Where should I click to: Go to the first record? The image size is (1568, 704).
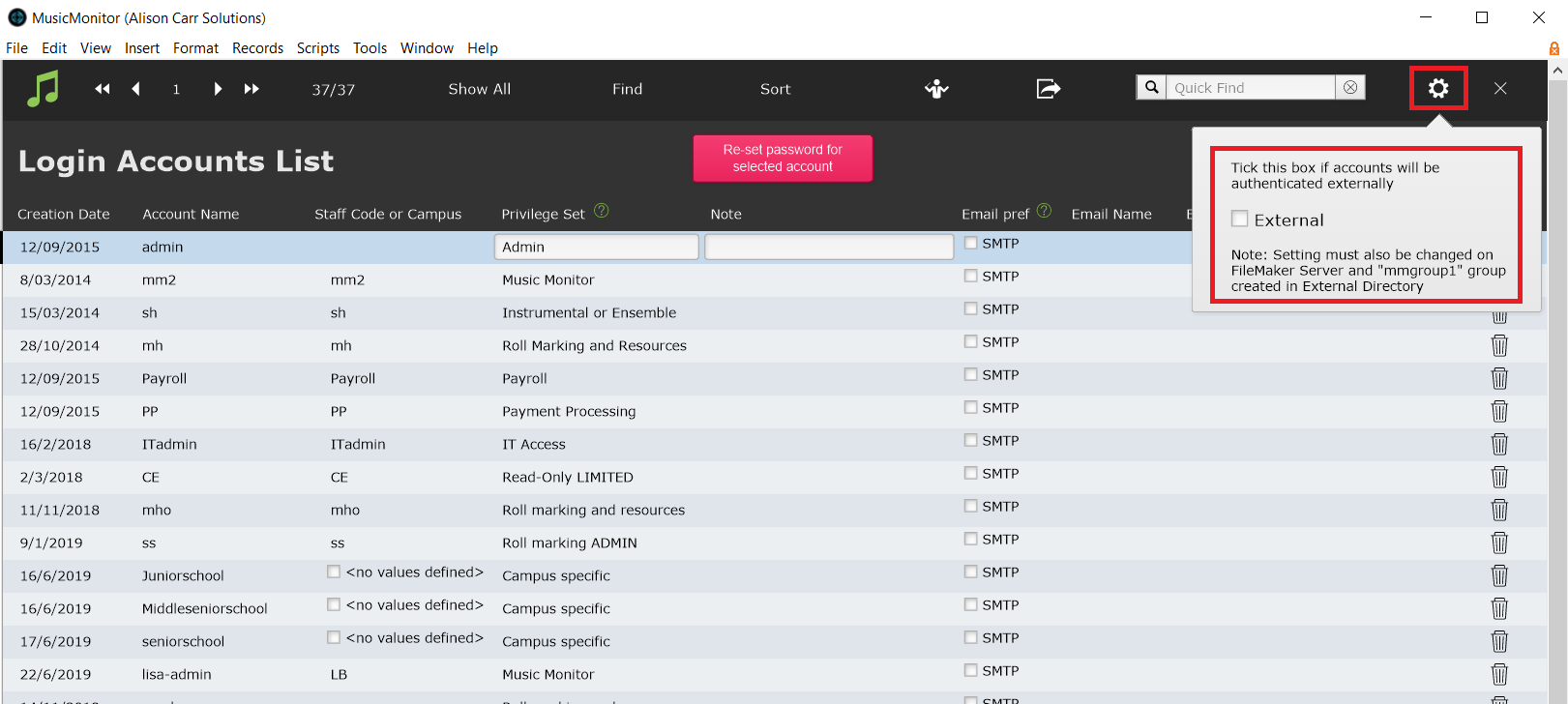(102, 89)
